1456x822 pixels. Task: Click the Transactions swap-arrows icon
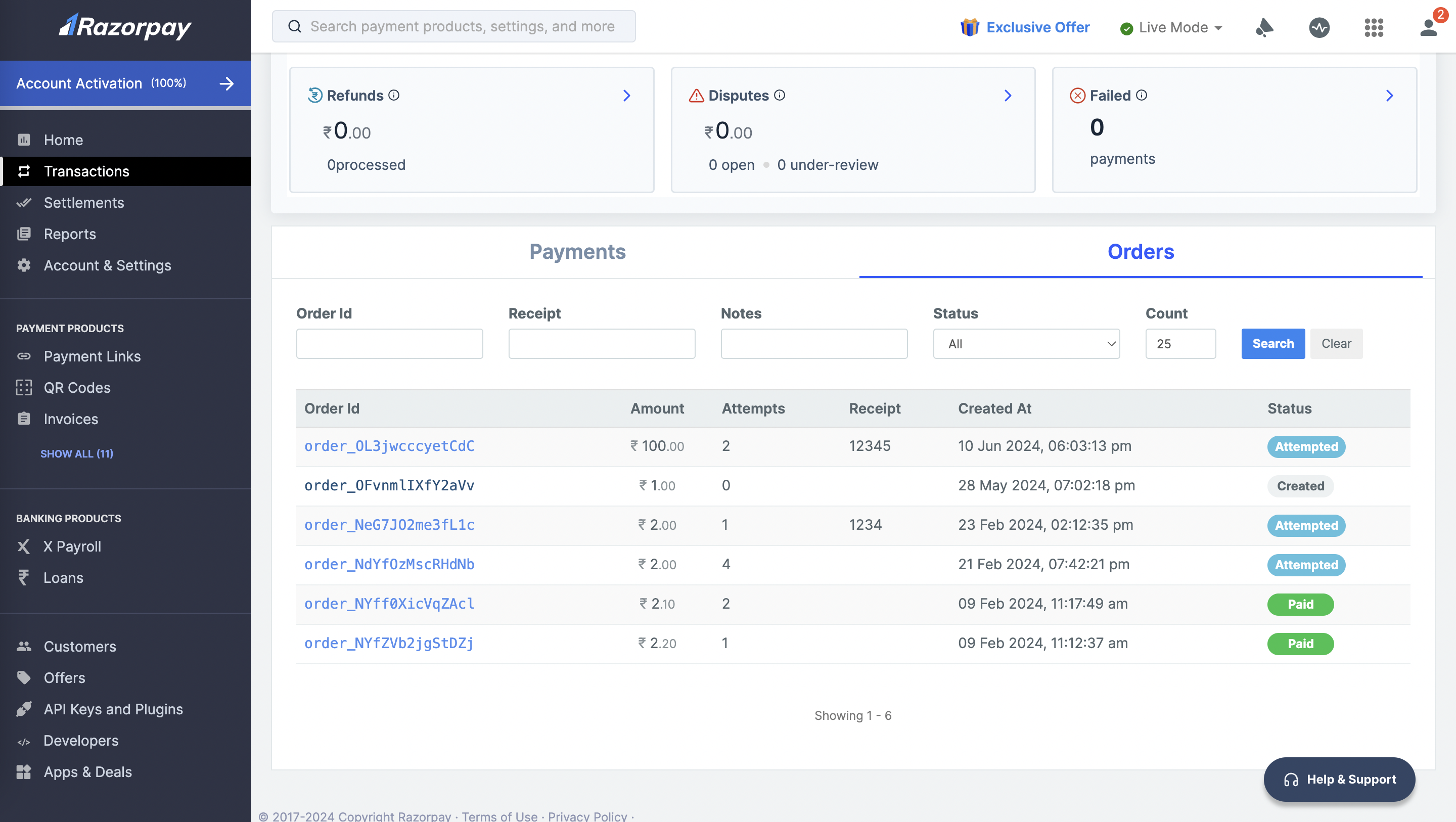pos(24,171)
